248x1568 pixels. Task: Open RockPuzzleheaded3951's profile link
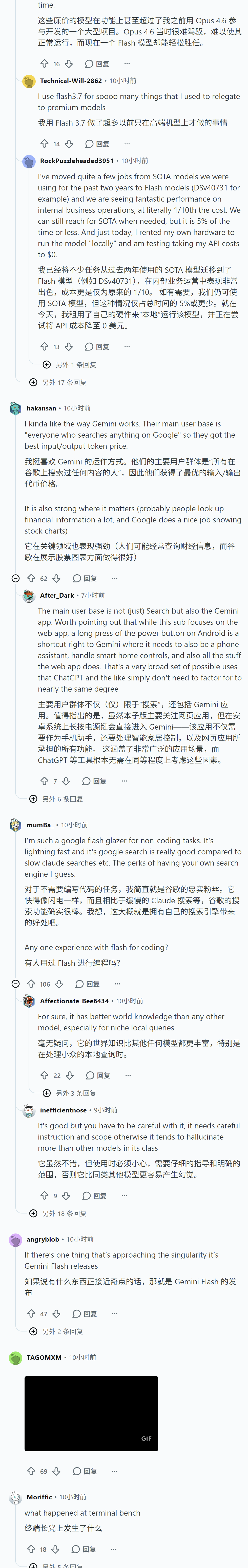(x=77, y=161)
